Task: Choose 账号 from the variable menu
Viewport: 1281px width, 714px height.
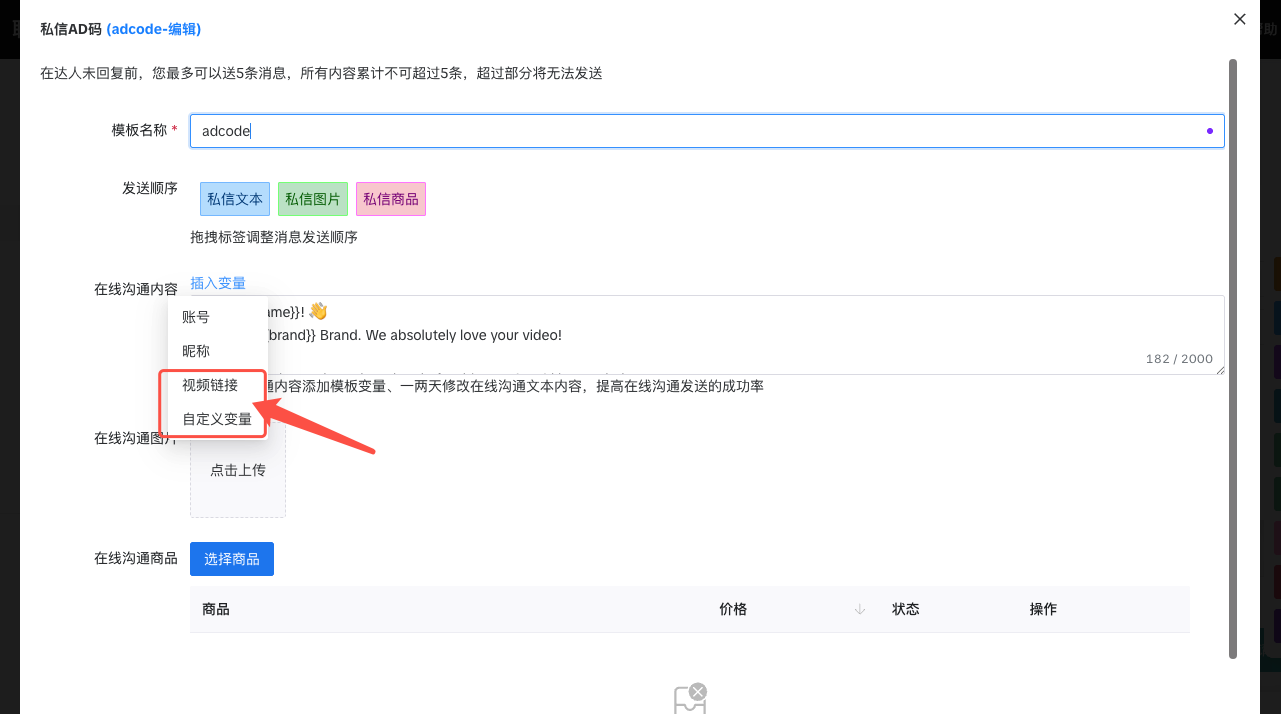Action: point(196,317)
